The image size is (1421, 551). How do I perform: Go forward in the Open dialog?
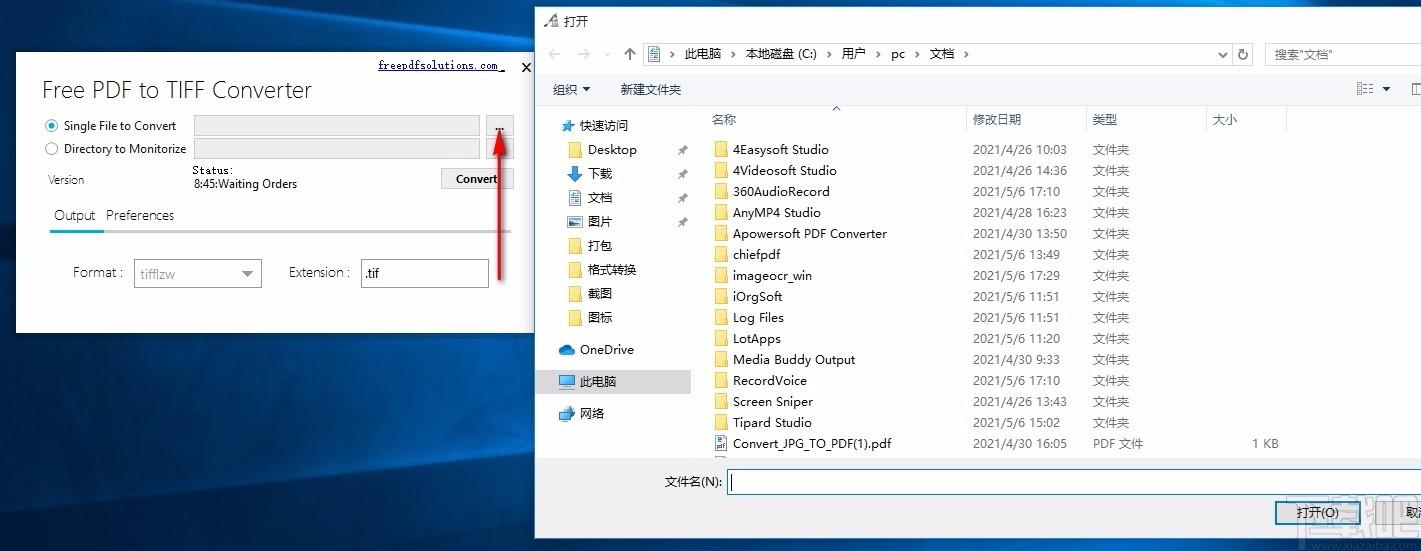pos(584,54)
